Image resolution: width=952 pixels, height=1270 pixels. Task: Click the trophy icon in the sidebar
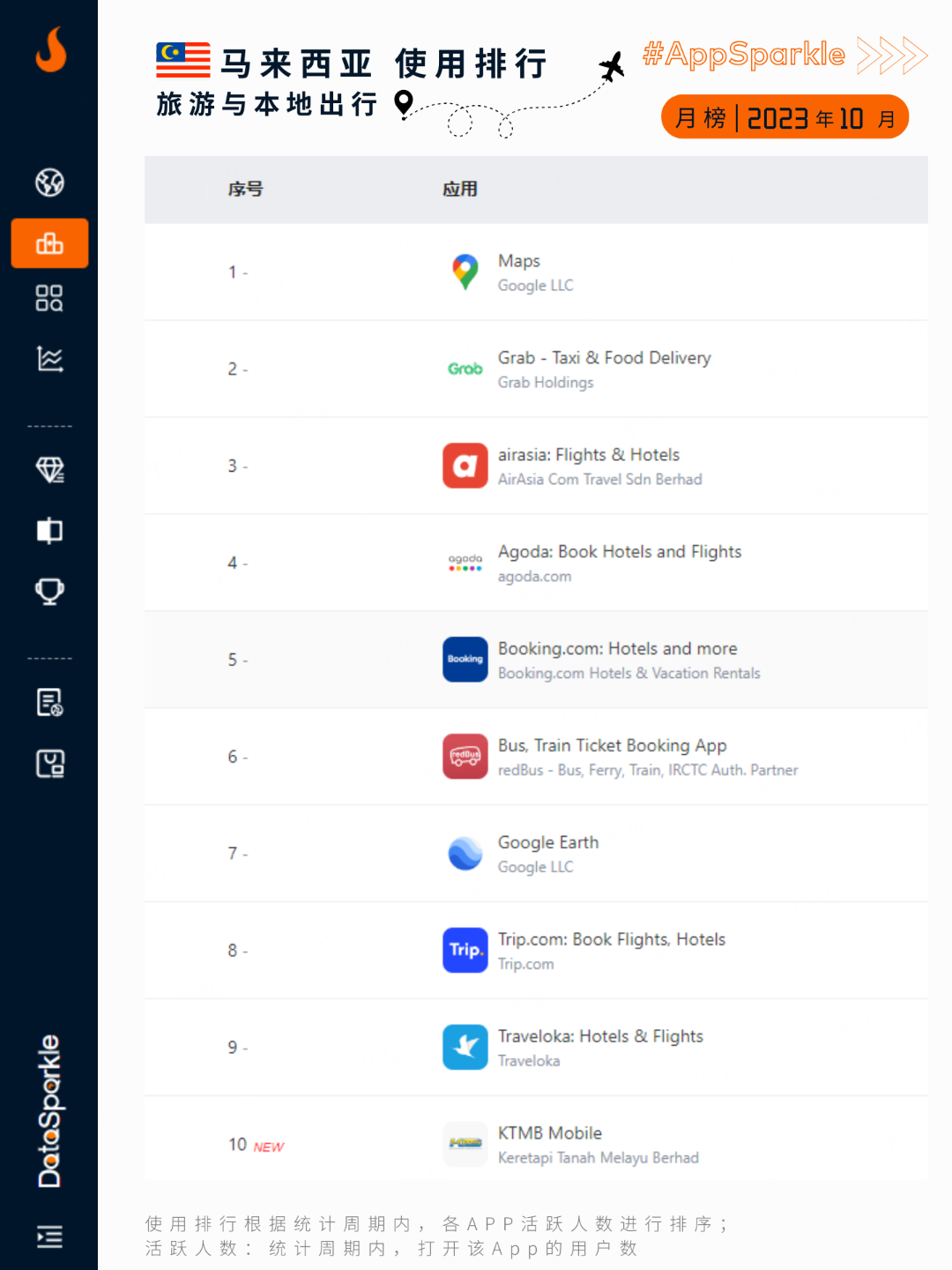49,590
